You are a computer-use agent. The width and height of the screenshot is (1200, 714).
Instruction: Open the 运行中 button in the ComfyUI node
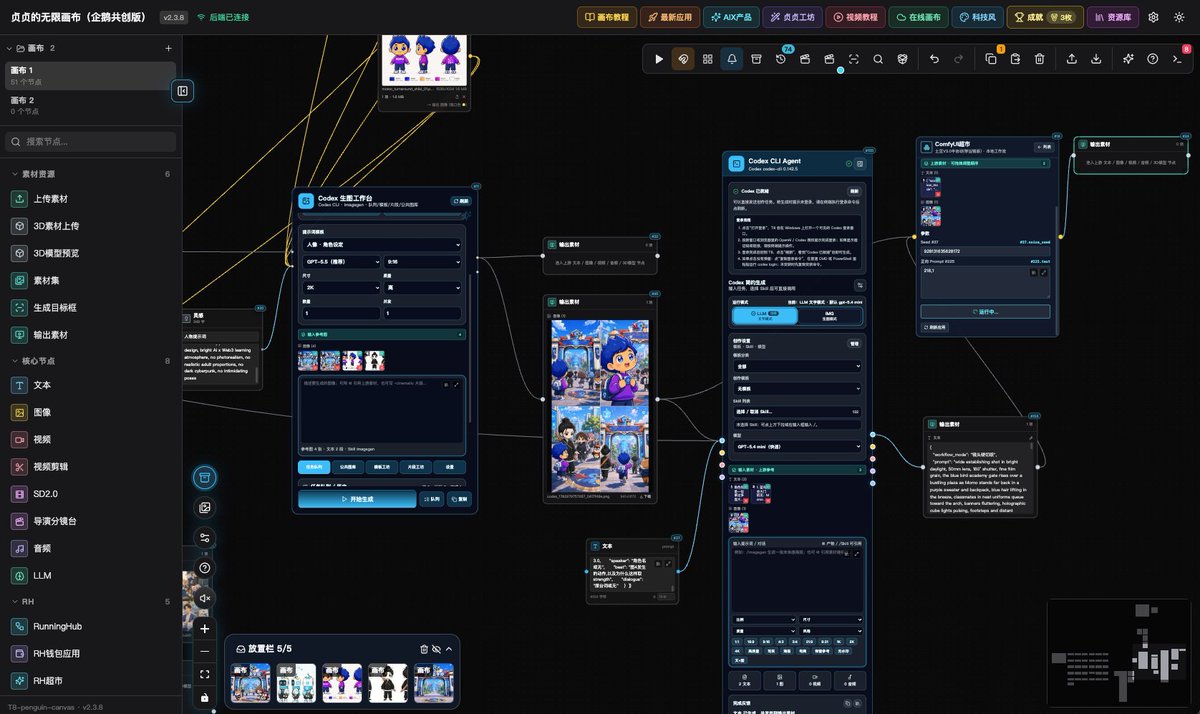(986, 311)
